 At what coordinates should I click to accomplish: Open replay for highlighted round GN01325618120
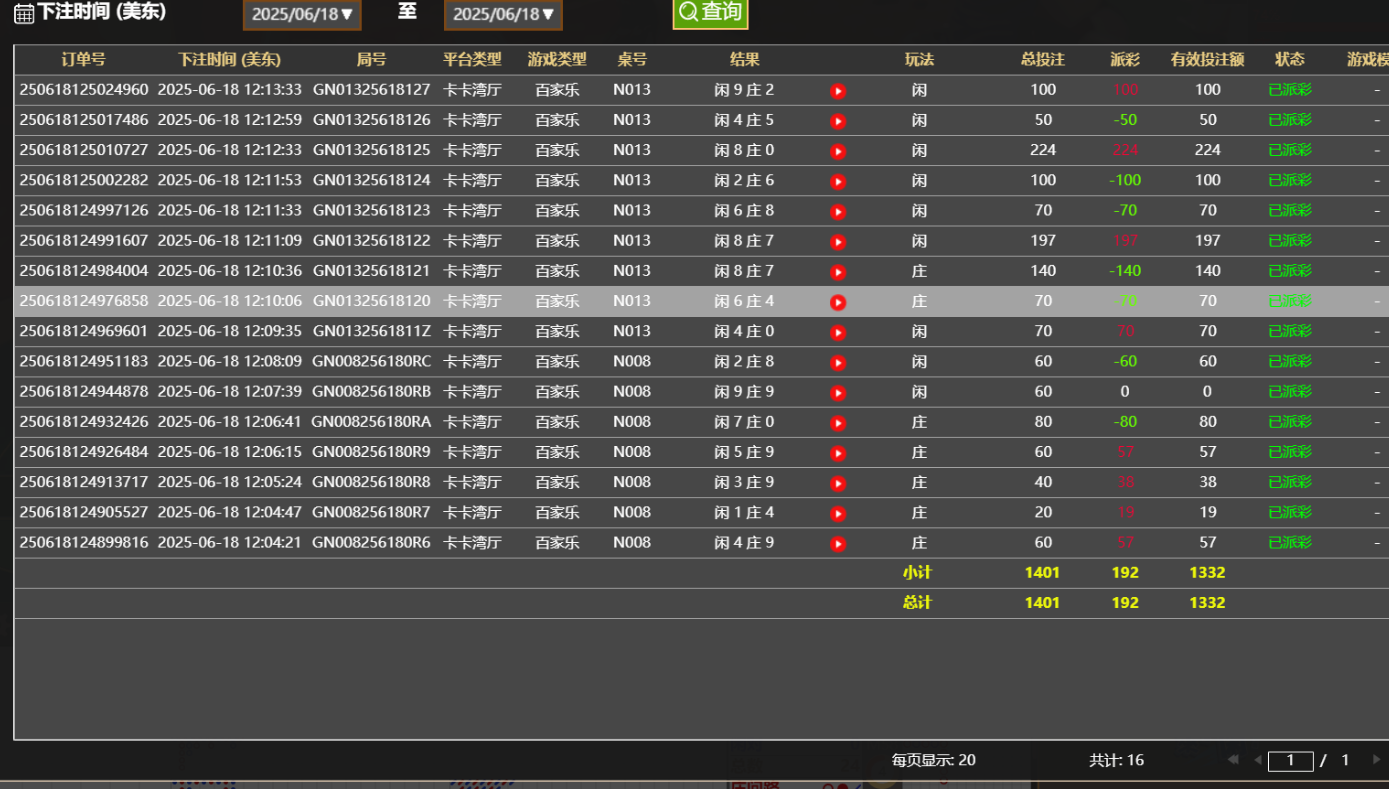click(x=838, y=302)
